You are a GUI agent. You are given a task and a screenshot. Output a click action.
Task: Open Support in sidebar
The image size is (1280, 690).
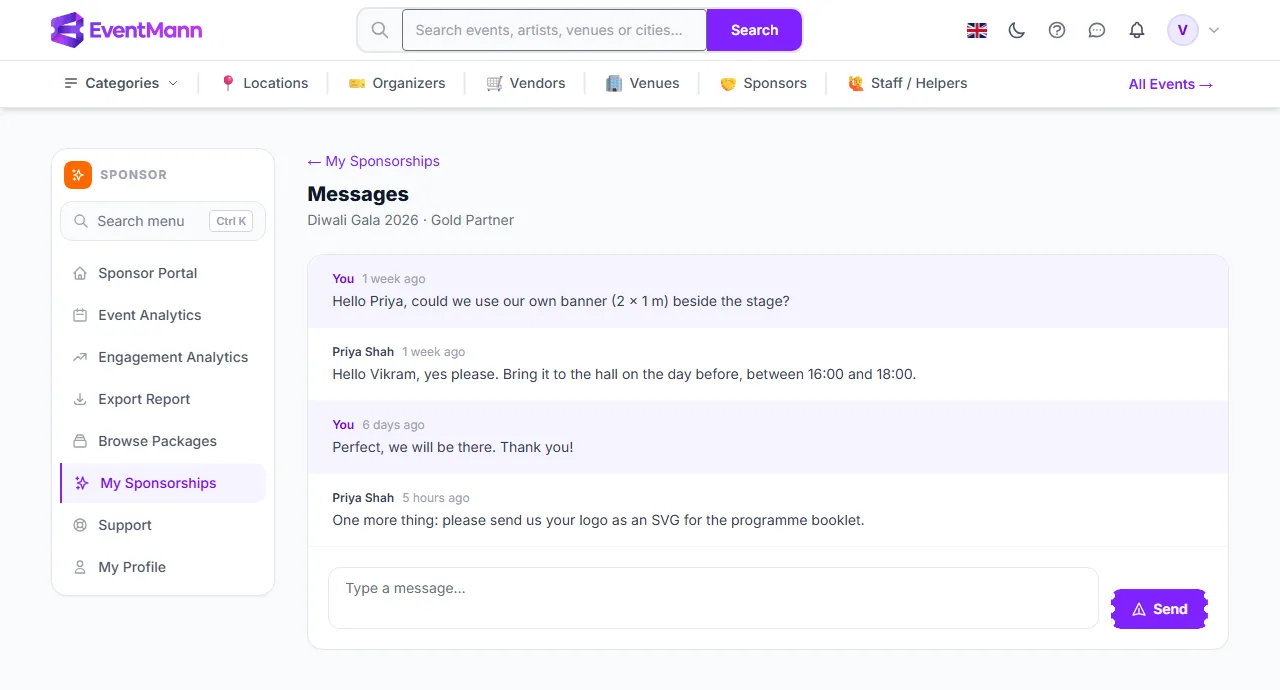pyautogui.click(x=163, y=525)
